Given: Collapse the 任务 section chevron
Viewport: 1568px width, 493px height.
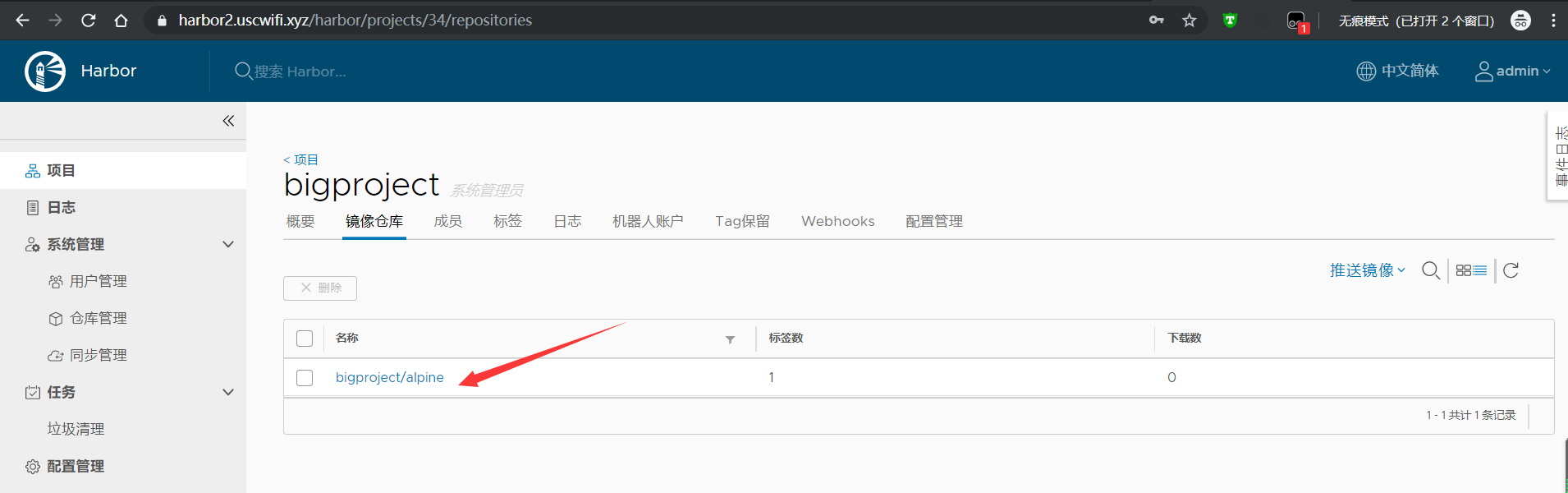Looking at the screenshot, I should click(x=228, y=392).
